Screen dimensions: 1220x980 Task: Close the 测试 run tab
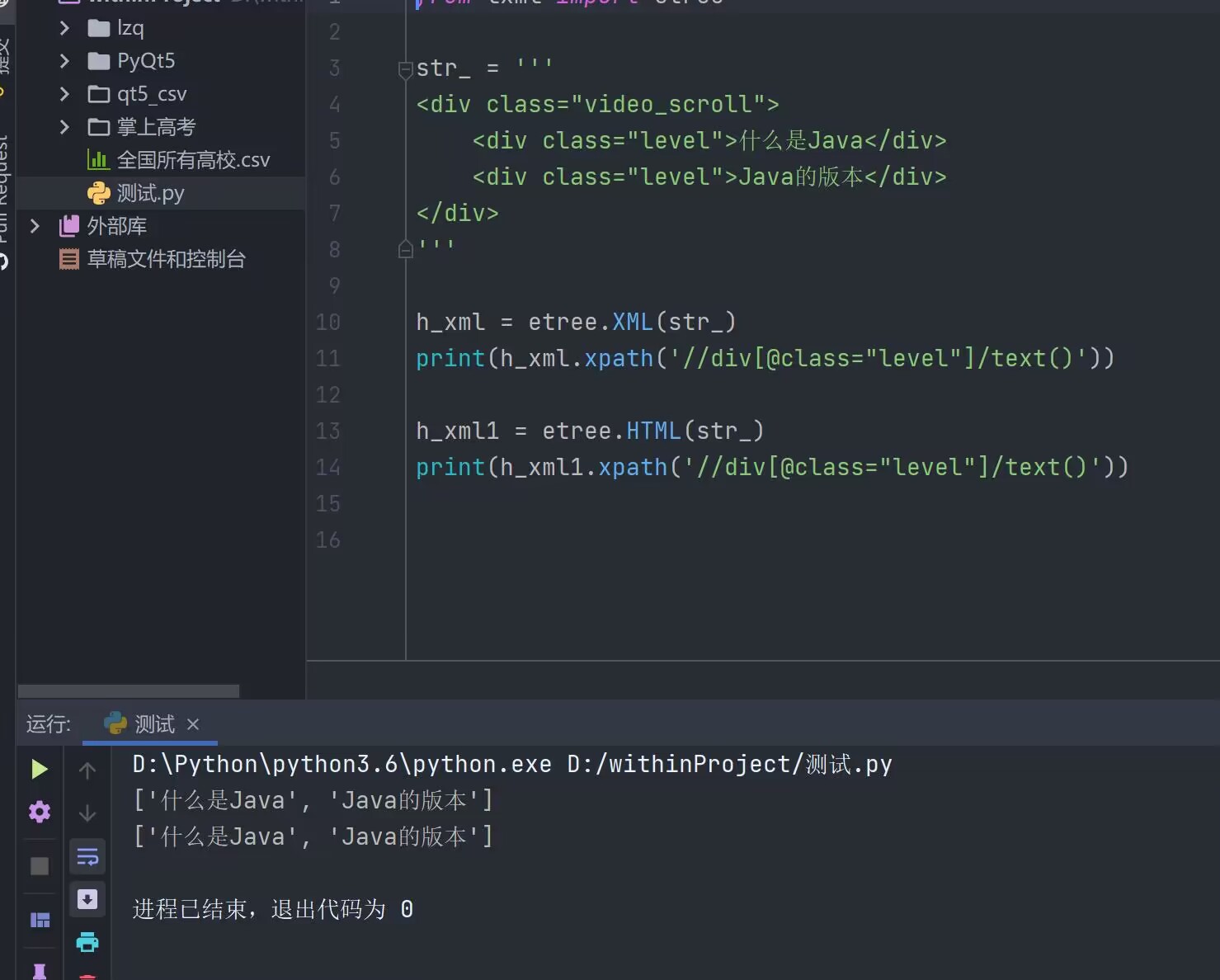193,724
